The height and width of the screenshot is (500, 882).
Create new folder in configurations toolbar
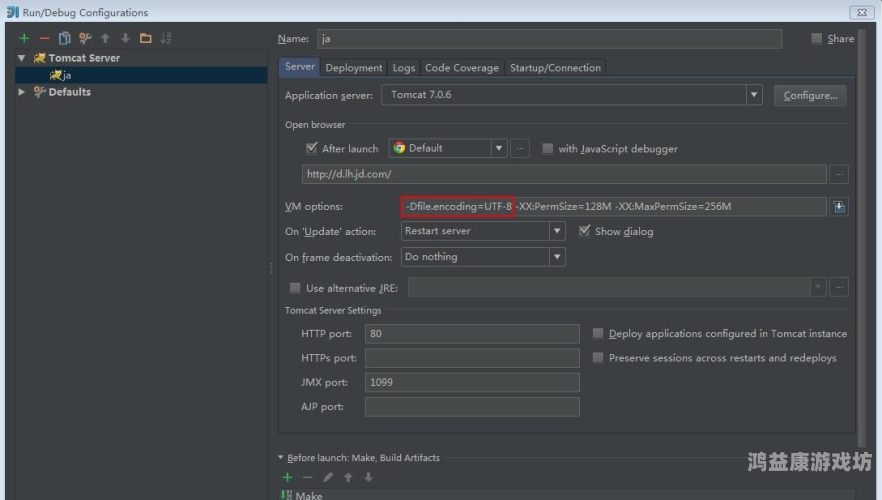point(146,38)
